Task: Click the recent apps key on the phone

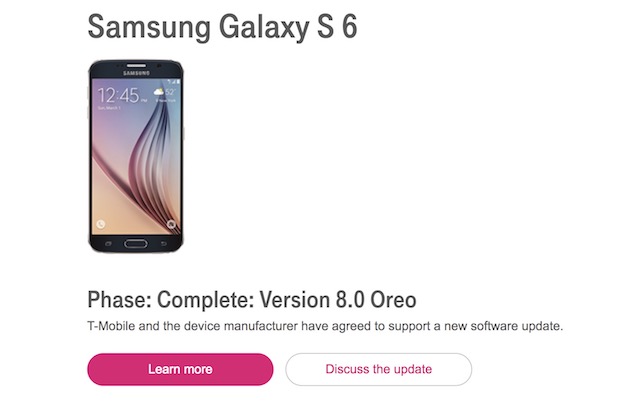Action: coord(108,244)
